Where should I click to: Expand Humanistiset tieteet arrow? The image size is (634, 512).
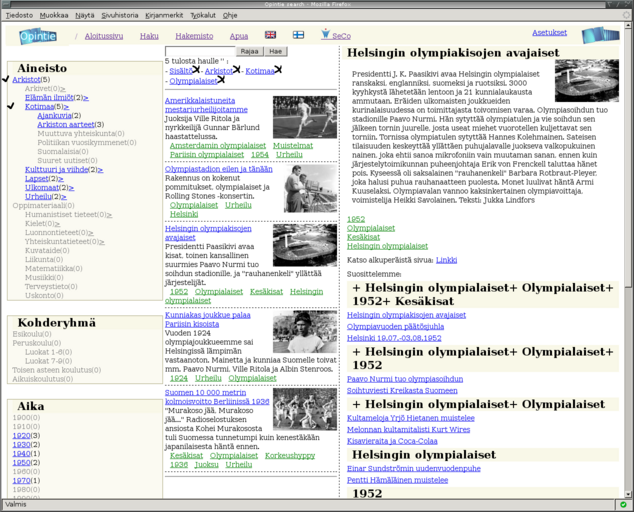coord(110,215)
